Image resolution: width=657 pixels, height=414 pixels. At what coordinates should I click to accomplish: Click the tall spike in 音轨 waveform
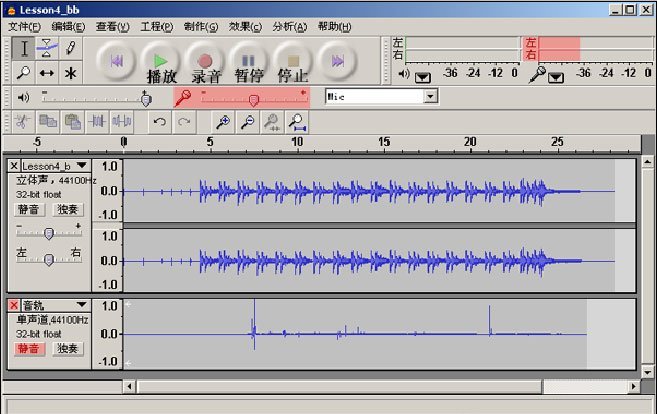click(x=254, y=324)
